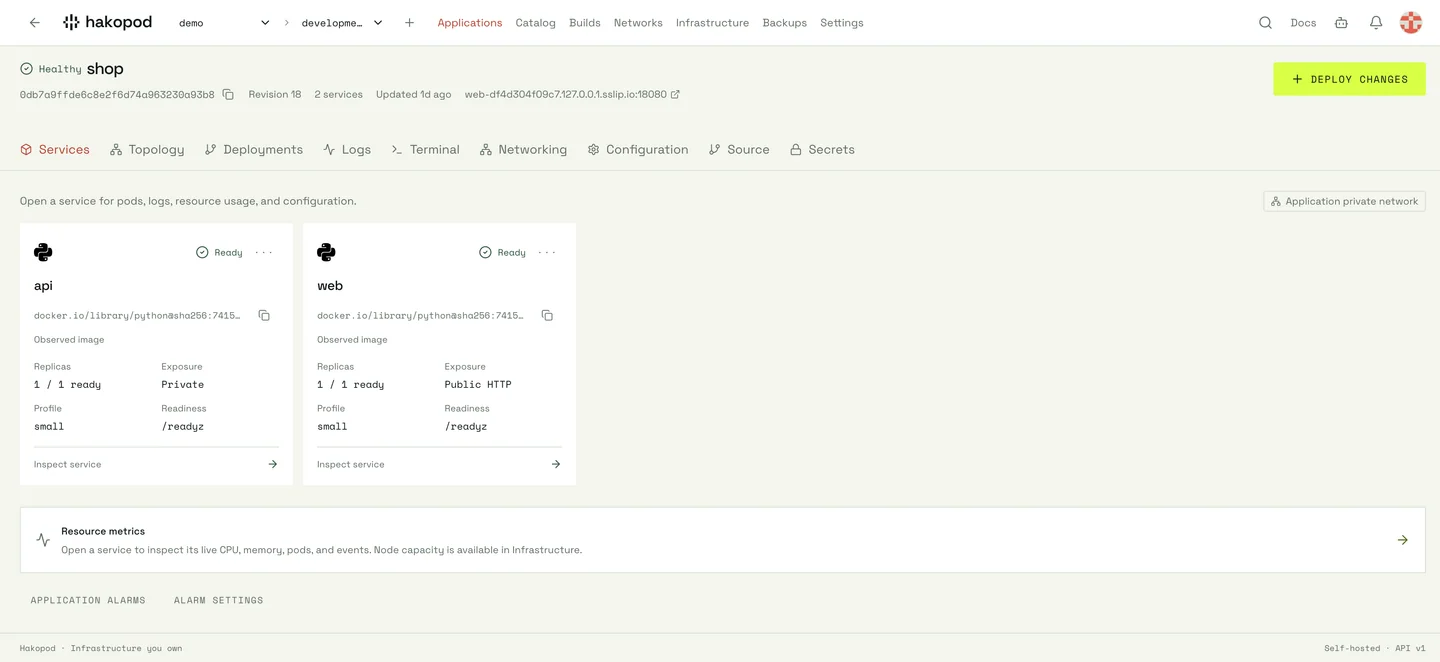Switch to the Configuration tab
1440x662 pixels.
tap(638, 149)
